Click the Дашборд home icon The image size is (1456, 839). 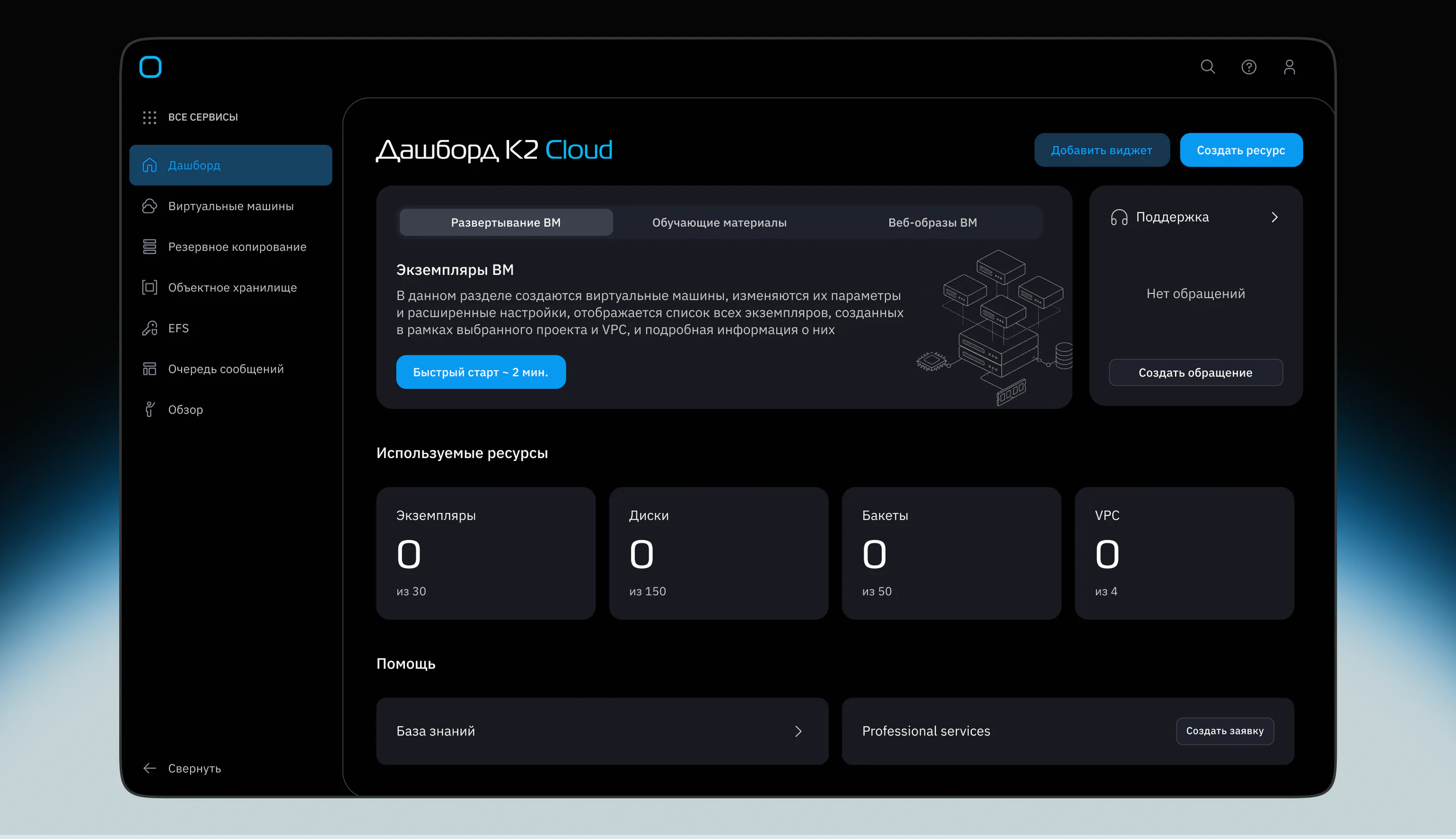150,165
